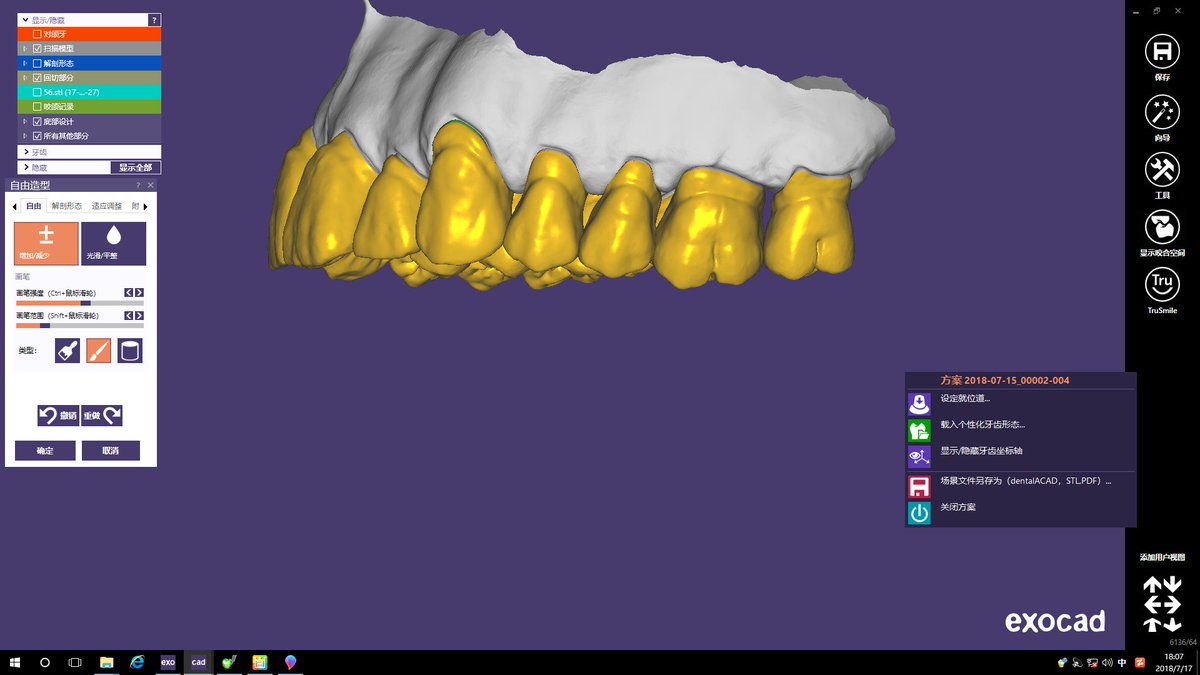The image size is (1200, 675).
Task: Toggle the 咬颌记录 checkbox
Action: click(x=38, y=106)
